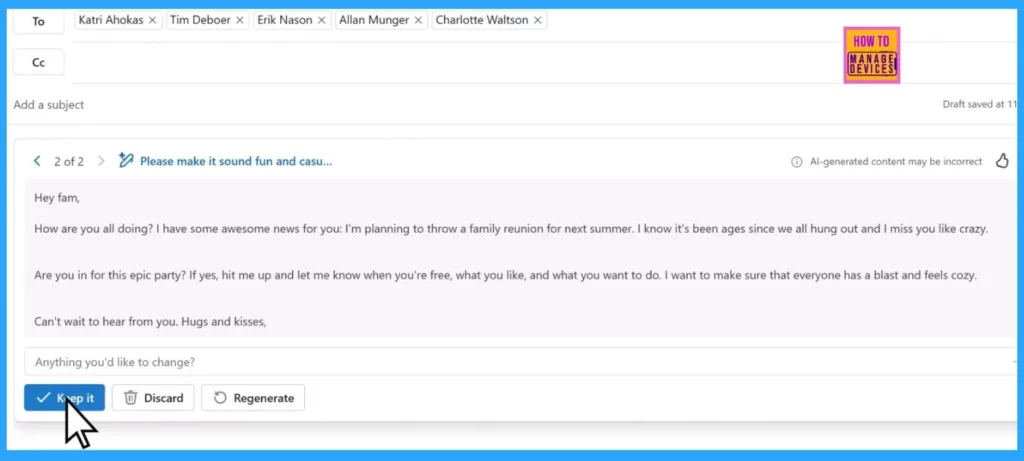The width and height of the screenshot is (1024, 461).
Task: Remove recipient Tim Deboer
Action: coord(240,20)
